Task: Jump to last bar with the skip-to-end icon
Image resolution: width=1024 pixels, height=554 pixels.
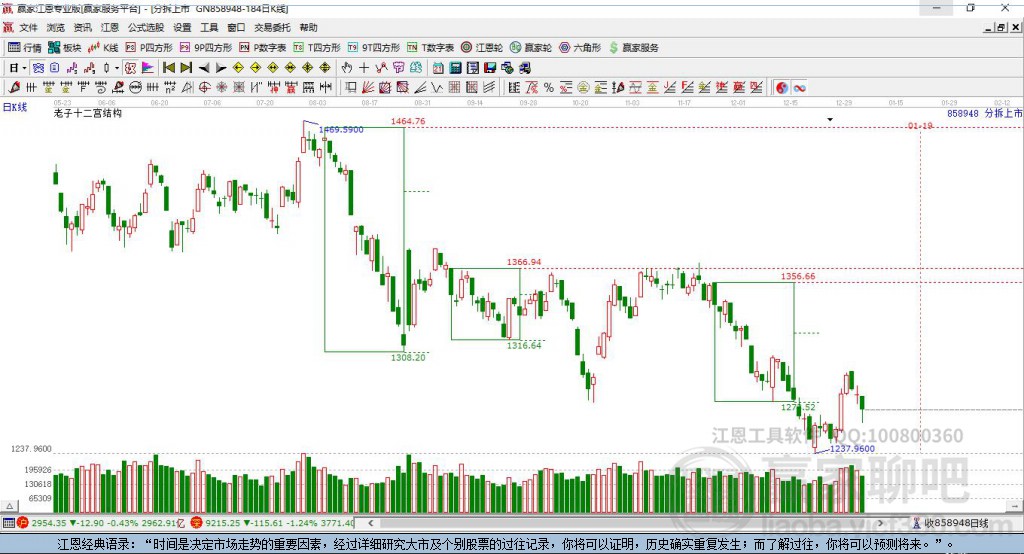Action: [186, 68]
